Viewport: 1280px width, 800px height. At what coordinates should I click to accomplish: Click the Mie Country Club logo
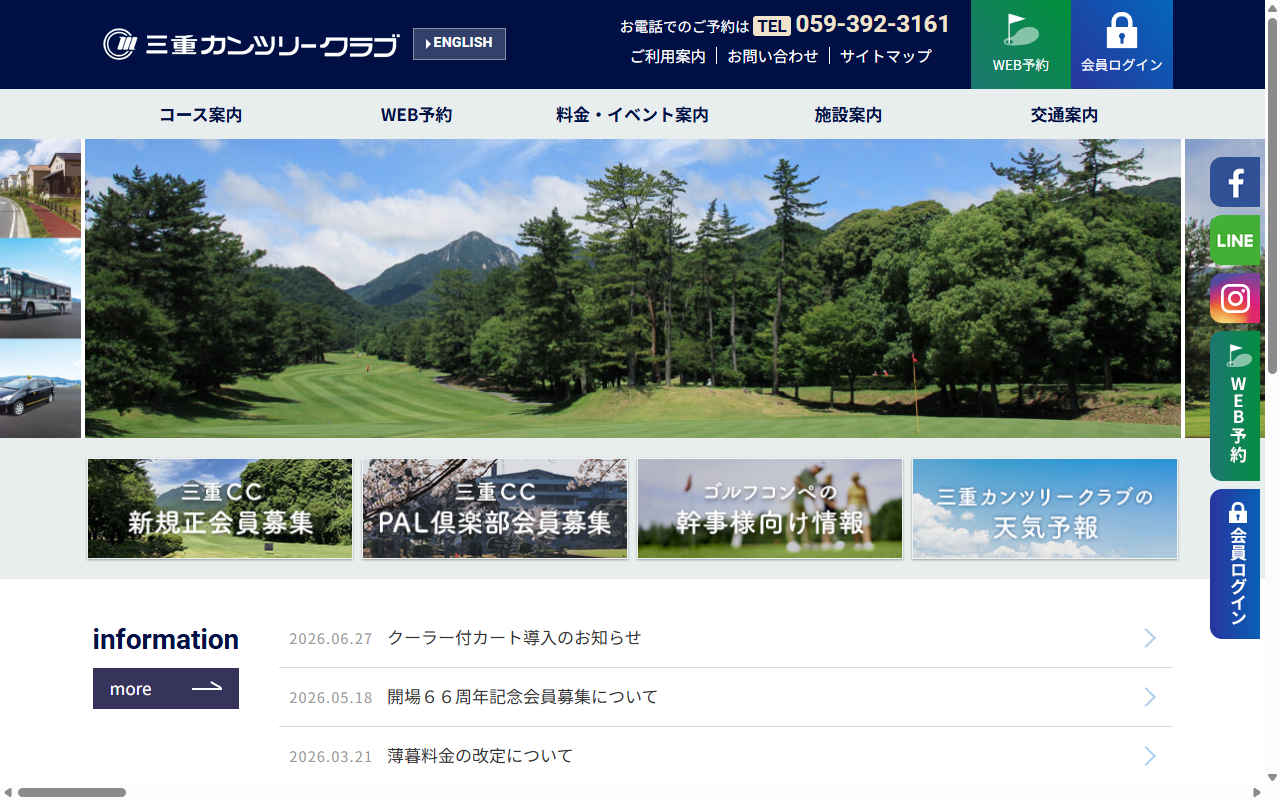251,44
